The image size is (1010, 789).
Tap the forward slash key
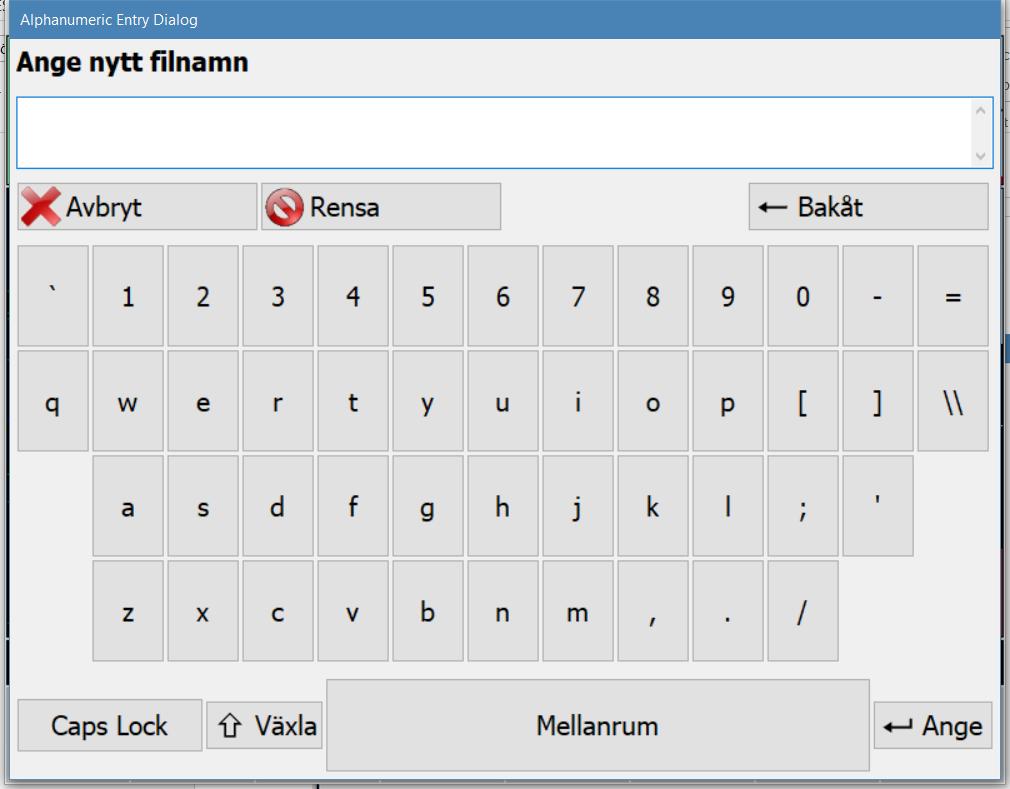[x=803, y=611]
